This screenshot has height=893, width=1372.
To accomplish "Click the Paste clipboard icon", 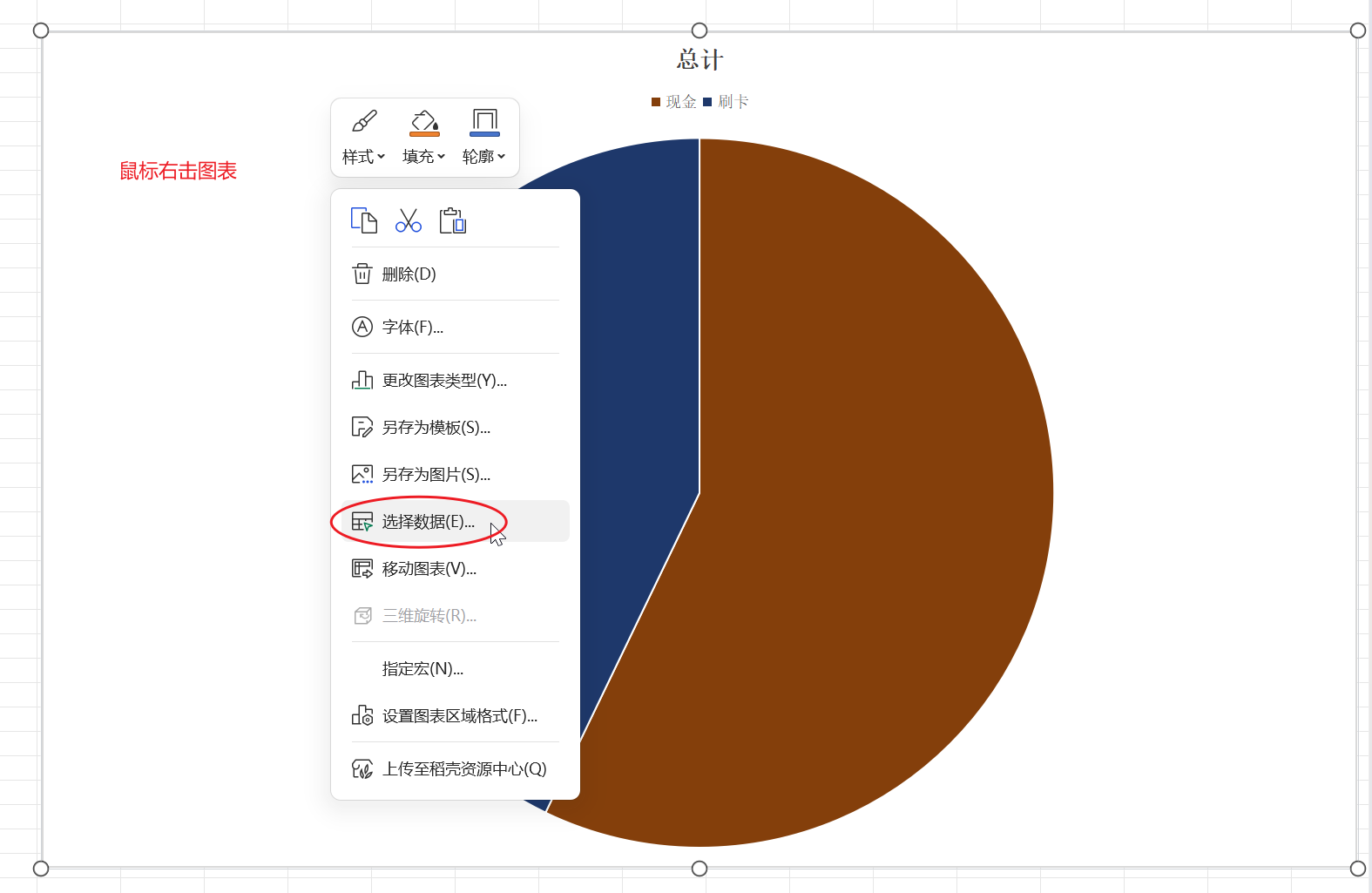I will [x=453, y=220].
